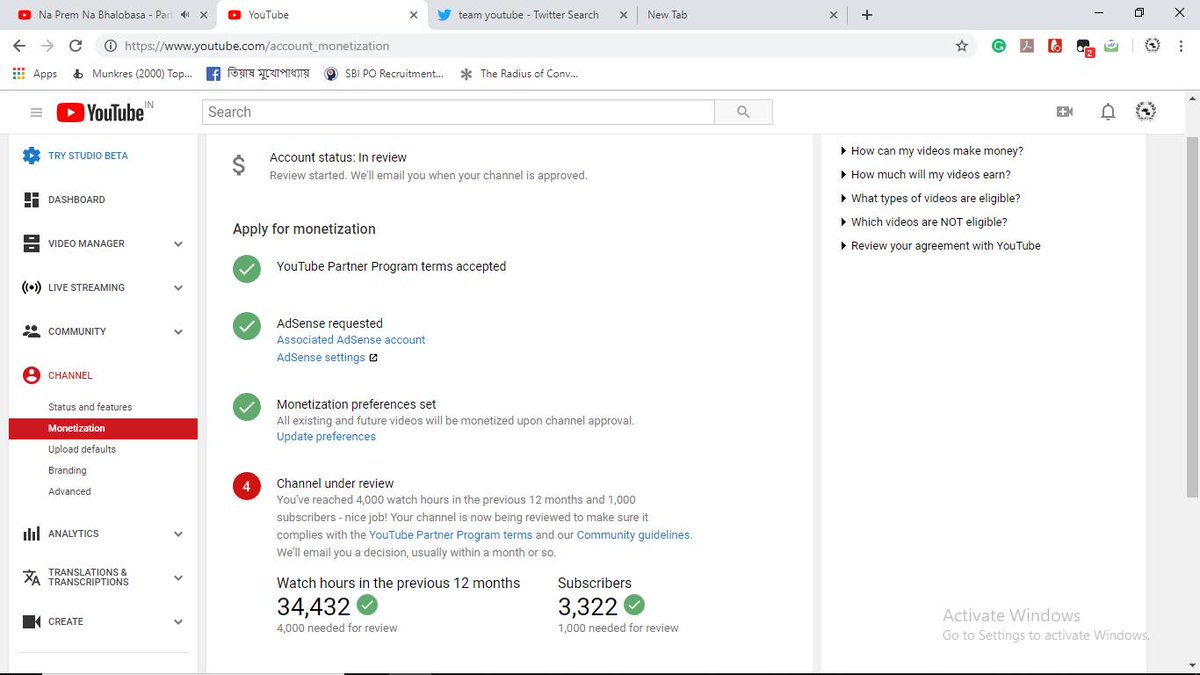Open Upload defaults in the Channel menu

click(x=82, y=450)
